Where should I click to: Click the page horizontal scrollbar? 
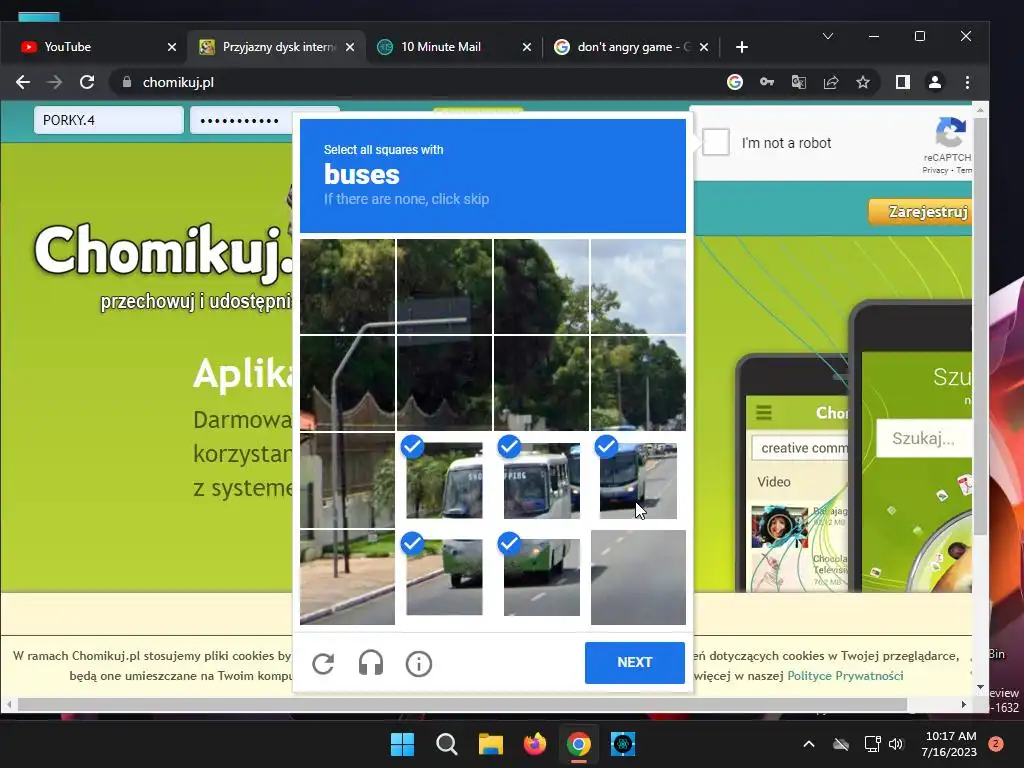coord(462,705)
